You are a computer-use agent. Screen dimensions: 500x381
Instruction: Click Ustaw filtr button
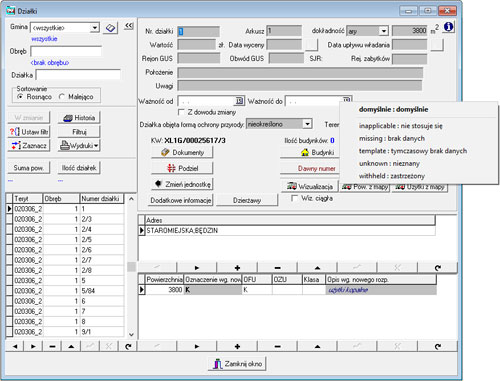click(29, 132)
